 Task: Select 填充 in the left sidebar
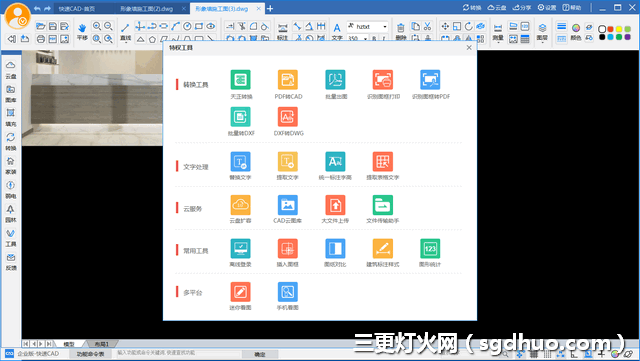11,118
